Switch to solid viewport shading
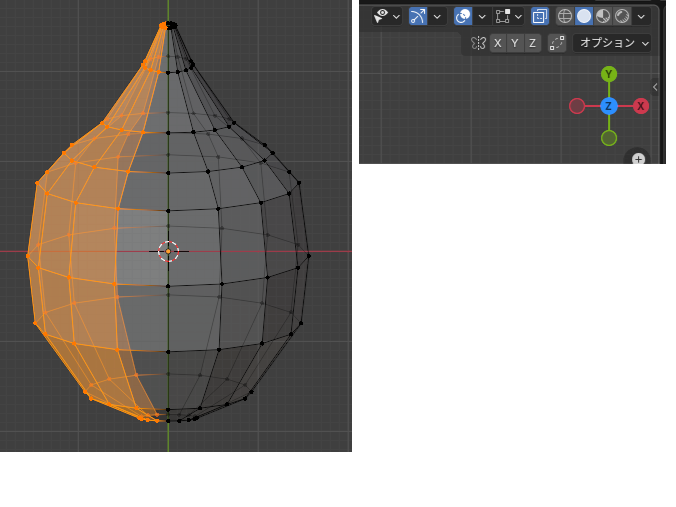 (x=584, y=16)
